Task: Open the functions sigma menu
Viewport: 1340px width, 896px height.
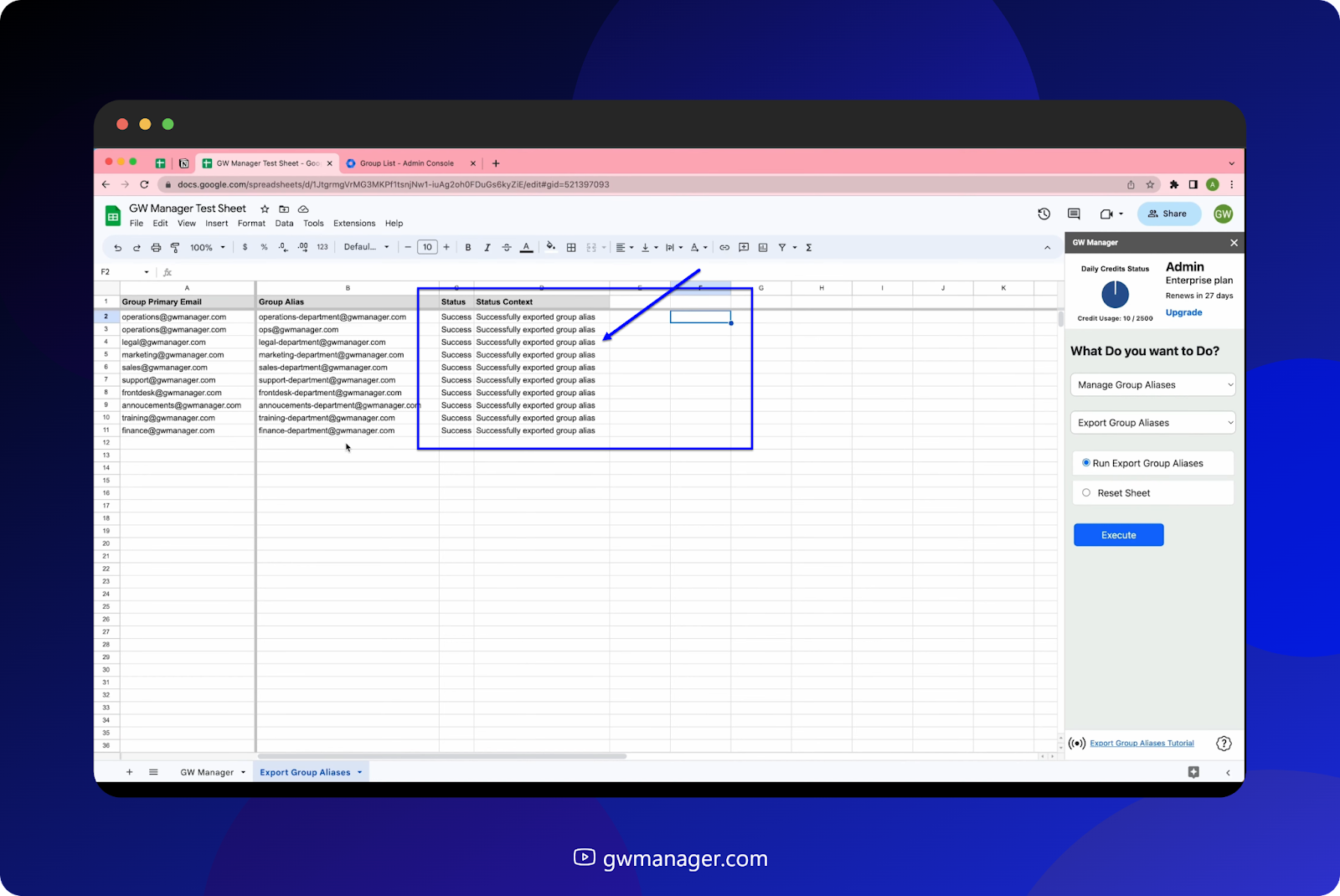Action: [x=809, y=248]
